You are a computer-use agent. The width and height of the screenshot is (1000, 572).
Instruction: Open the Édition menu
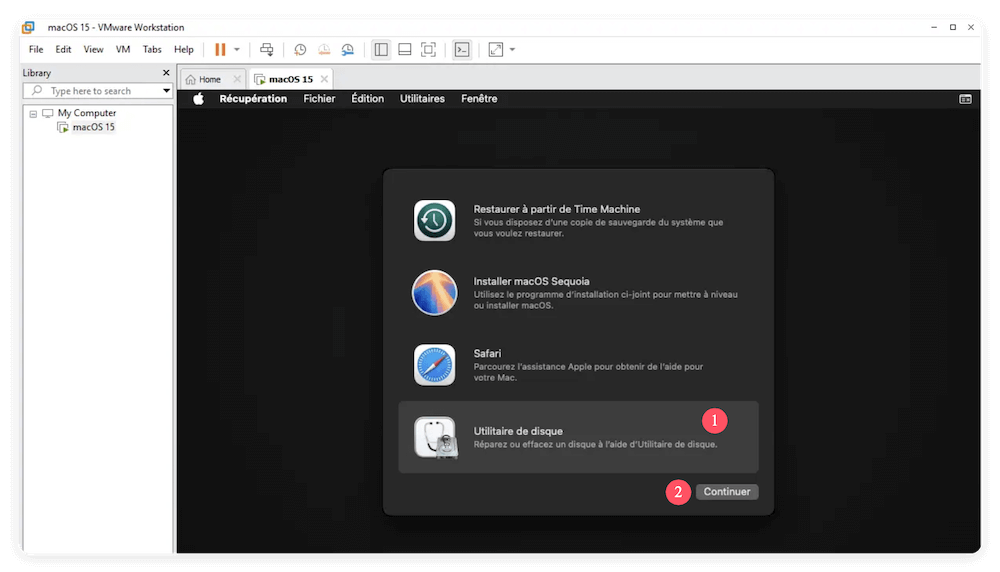pyautogui.click(x=367, y=99)
